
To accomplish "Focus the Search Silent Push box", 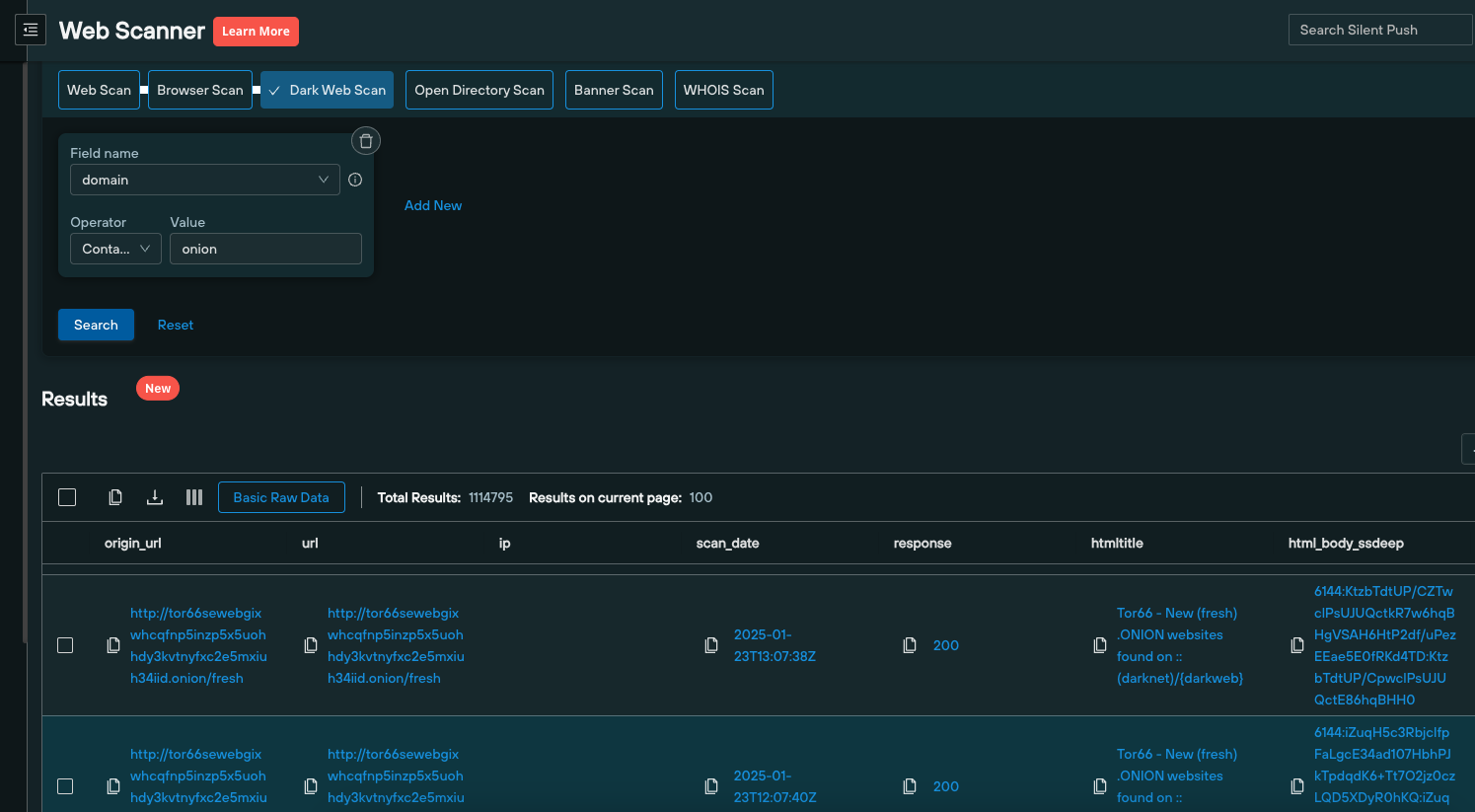I will pyautogui.click(x=1380, y=30).
